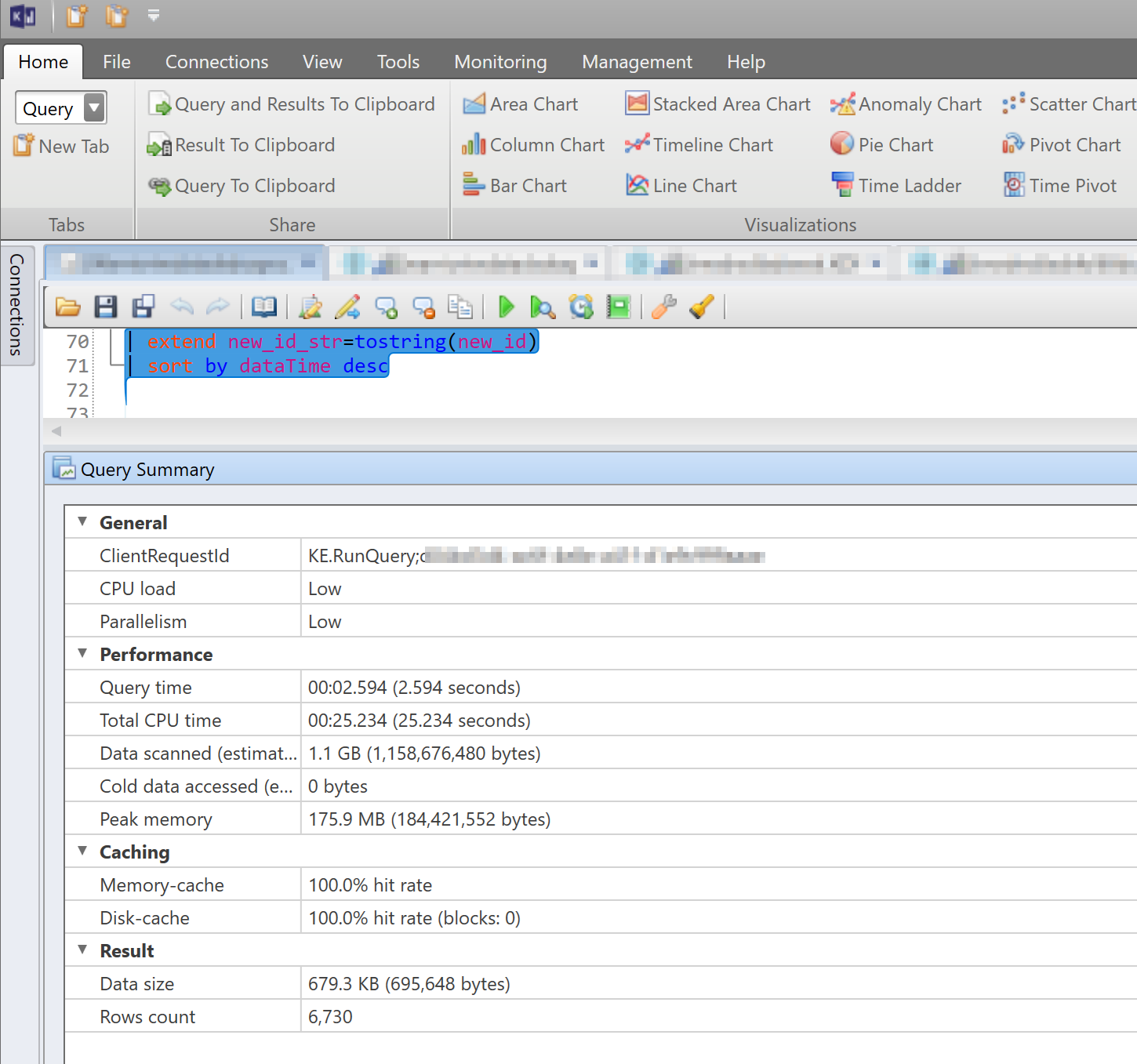Open the wrench tools icon
The width and height of the screenshot is (1137, 1064).
[x=664, y=307]
